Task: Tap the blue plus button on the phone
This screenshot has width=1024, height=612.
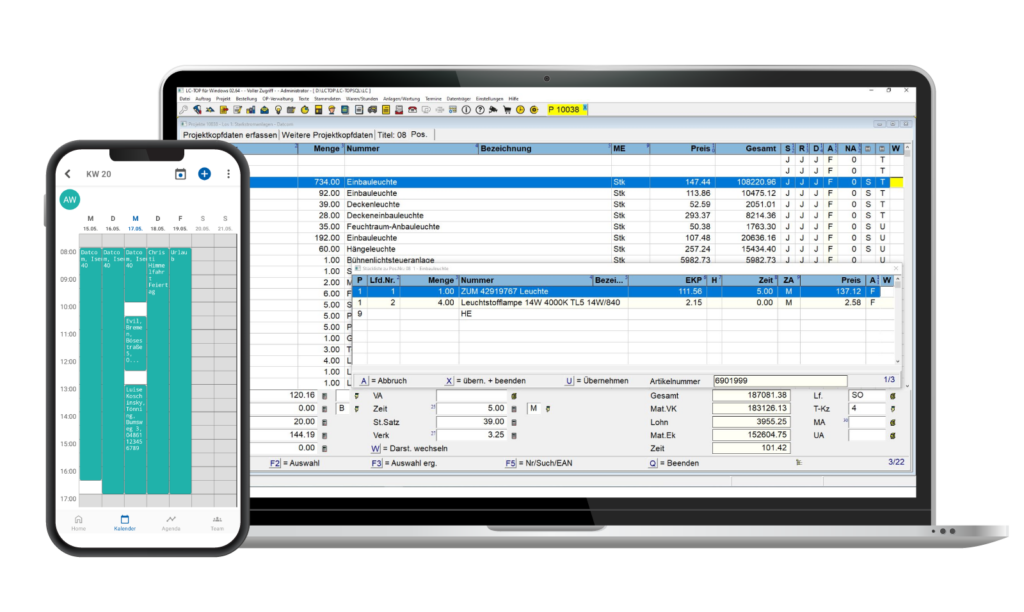Action: (x=204, y=174)
